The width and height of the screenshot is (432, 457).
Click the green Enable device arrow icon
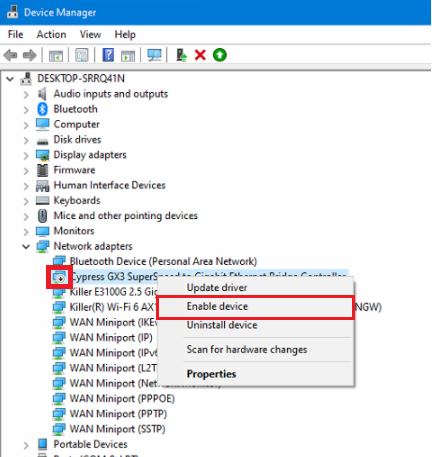pos(220,55)
